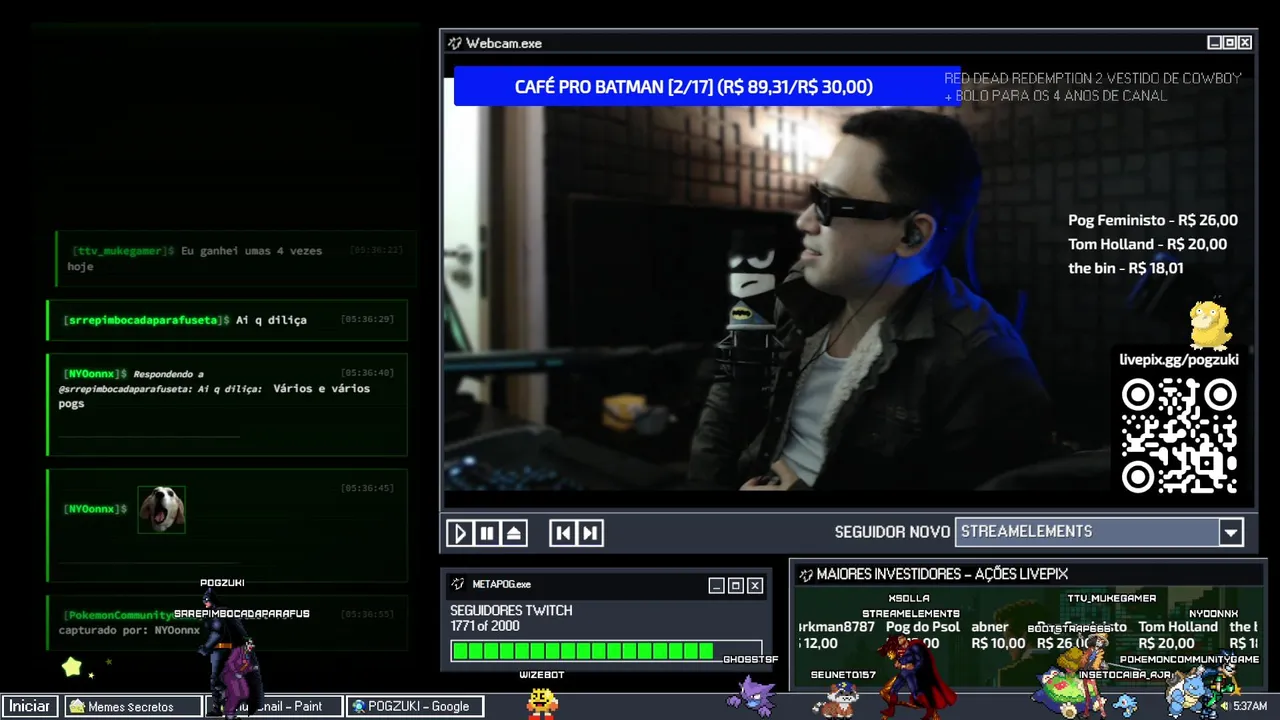1280x720 pixels.
Task: Close the METAPOG.exe window
Action: 755,586
